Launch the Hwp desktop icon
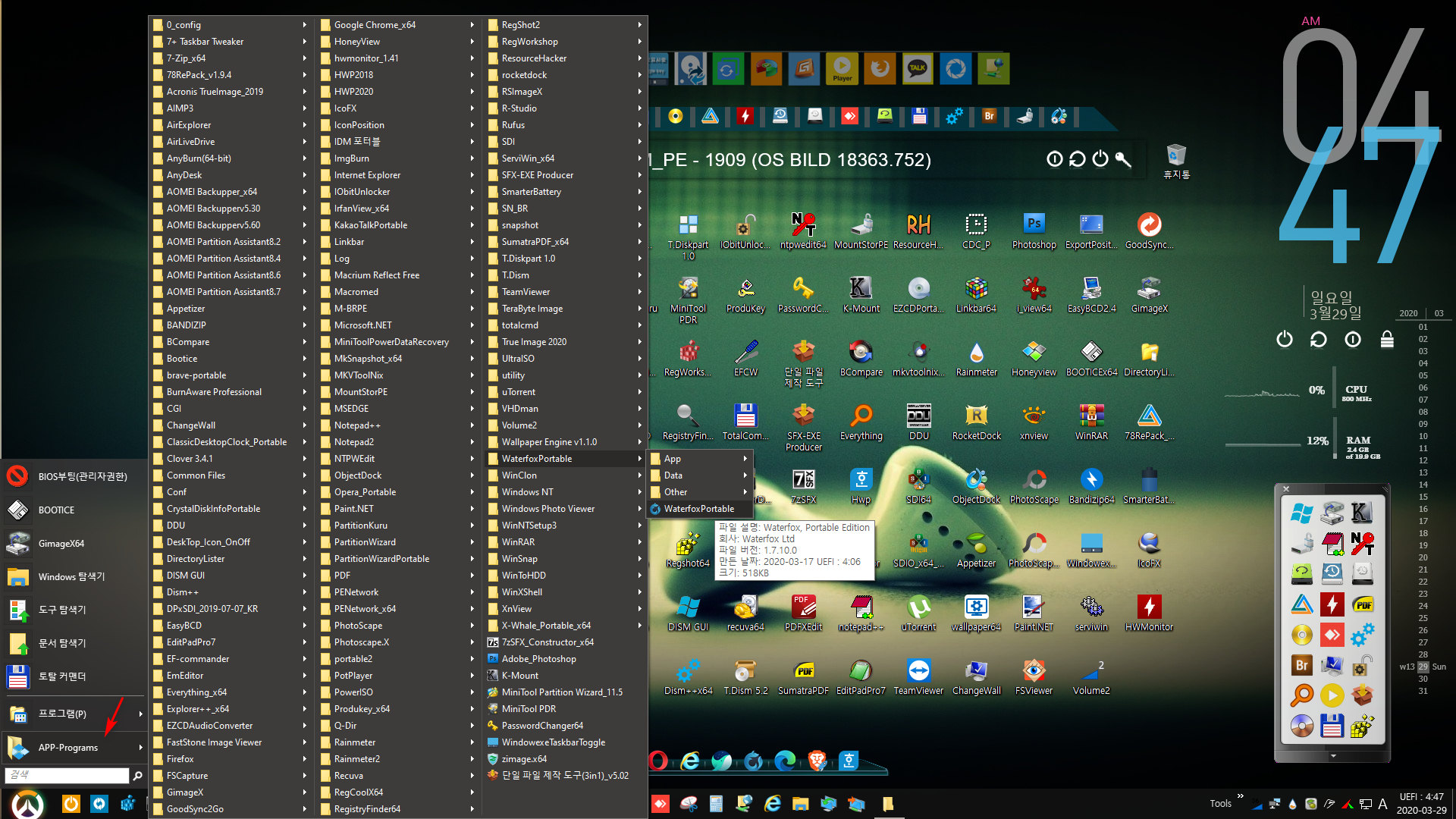1456x819 pixels. (x=861, y=486)
